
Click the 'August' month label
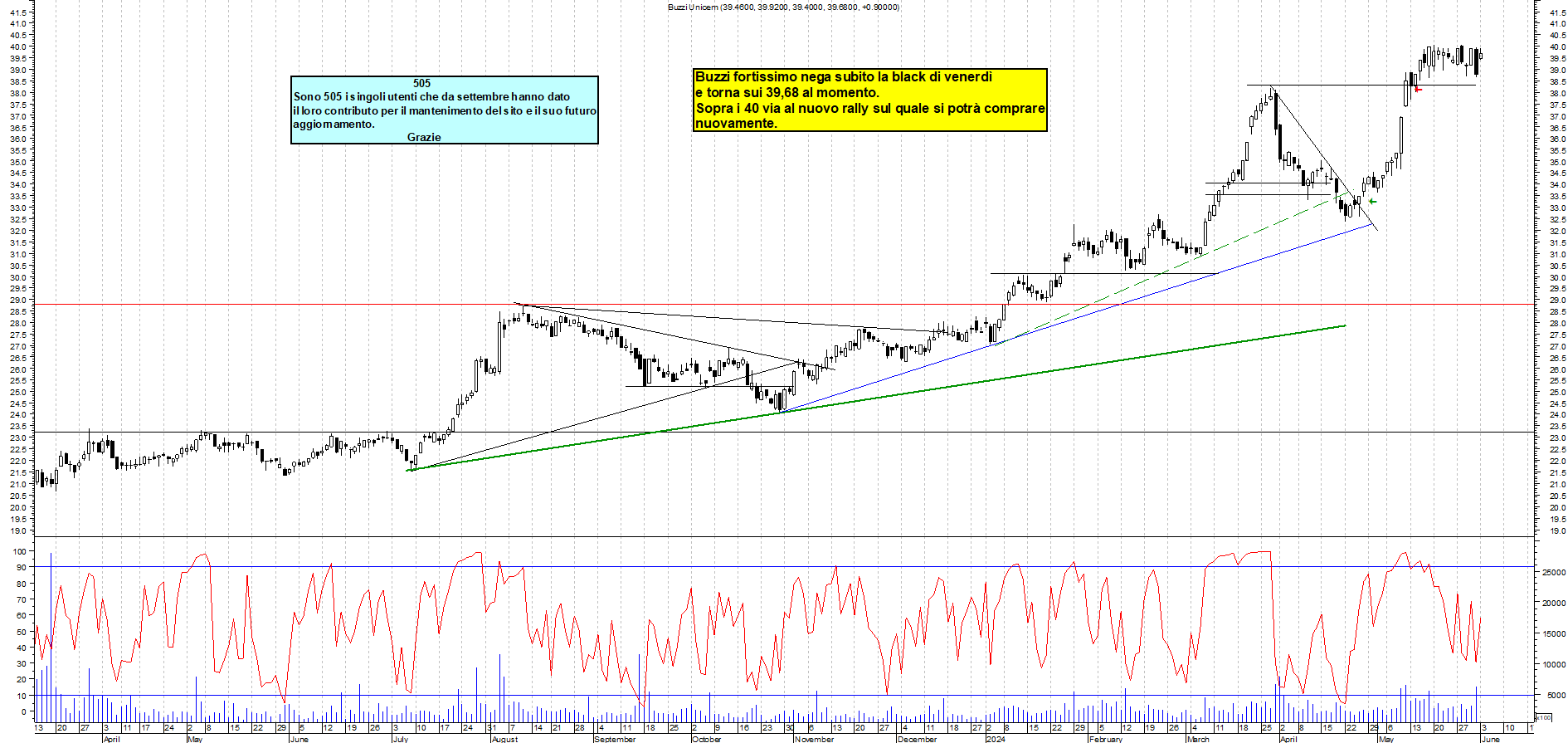[x=504, y=739]
